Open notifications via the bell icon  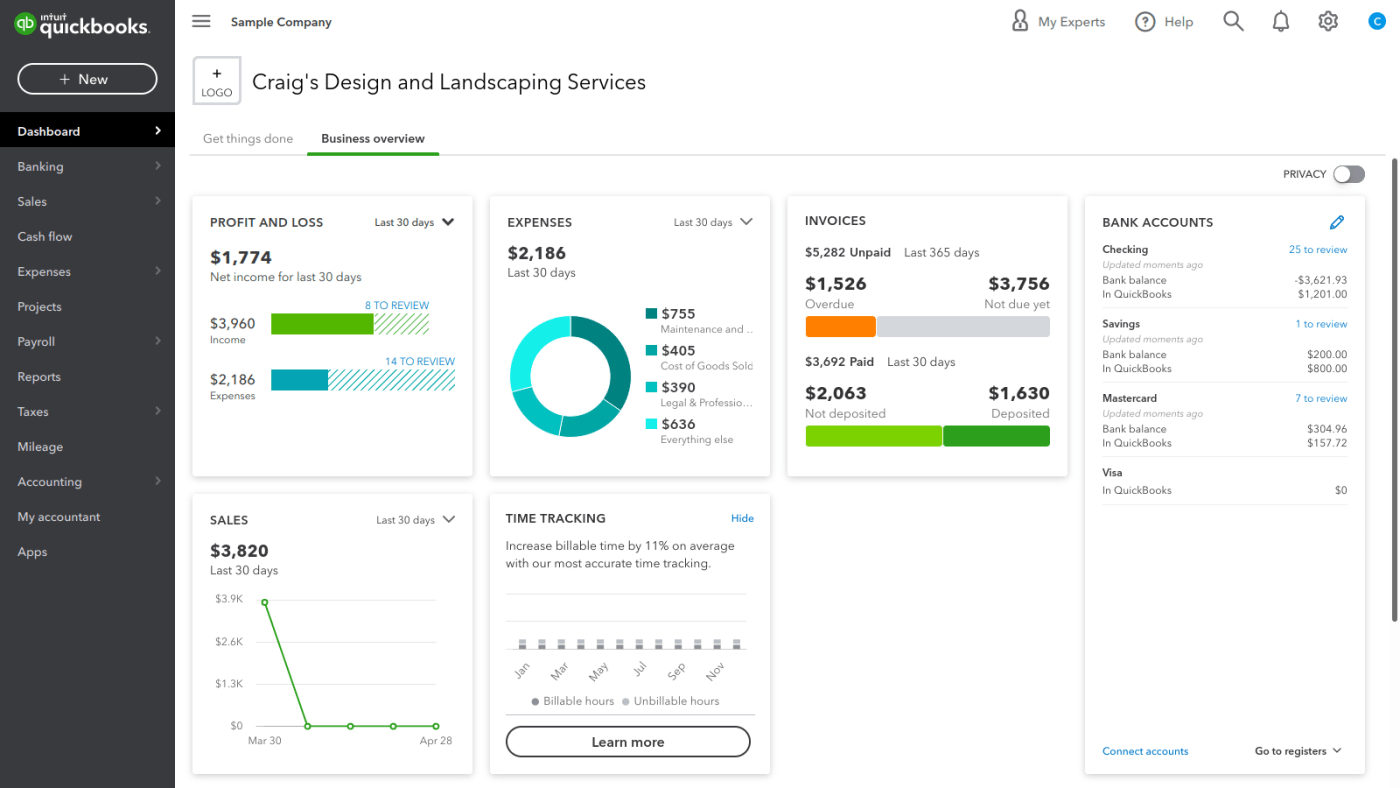coord(1280,20)
